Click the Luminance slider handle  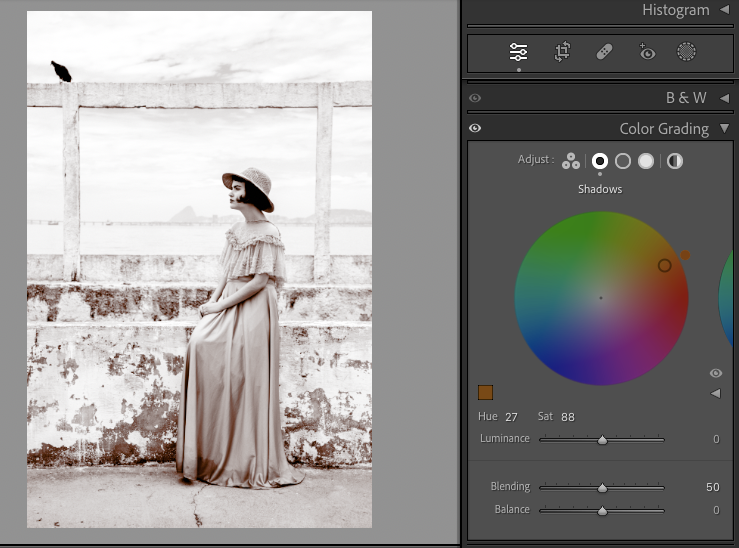pos(602,439)
